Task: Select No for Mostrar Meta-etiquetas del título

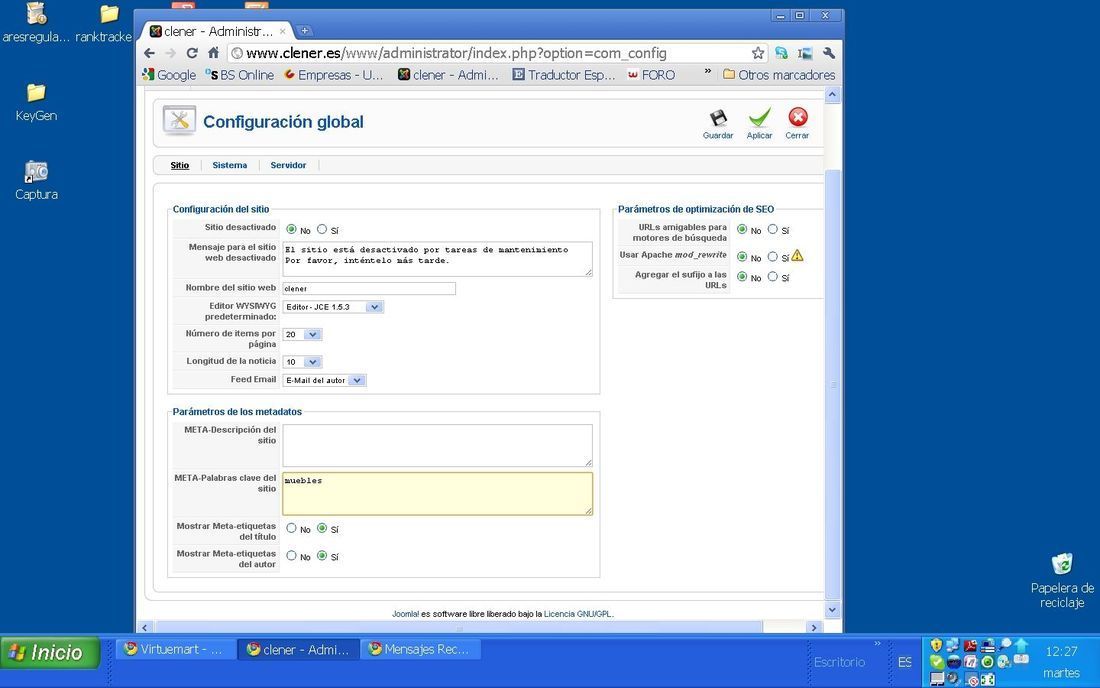Action: (291, 528)
